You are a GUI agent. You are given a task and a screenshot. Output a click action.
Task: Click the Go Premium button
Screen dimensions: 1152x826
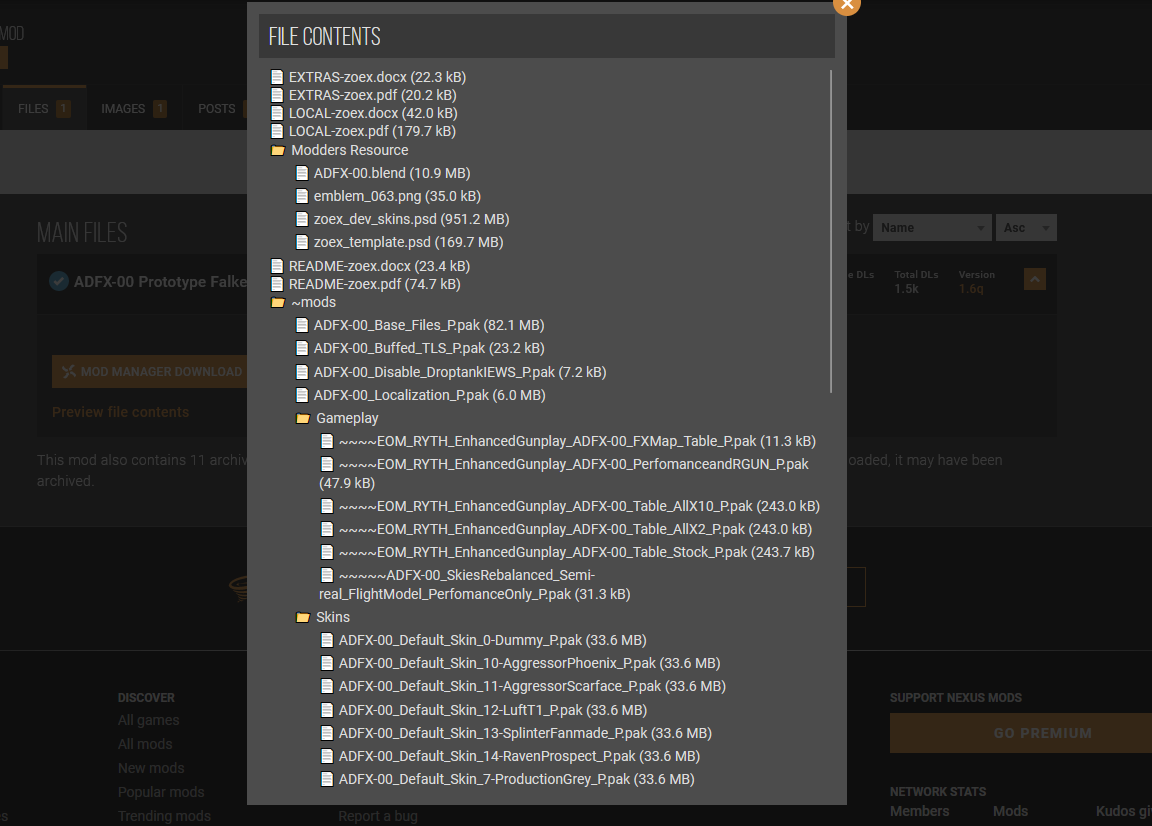coord(1021,733)
